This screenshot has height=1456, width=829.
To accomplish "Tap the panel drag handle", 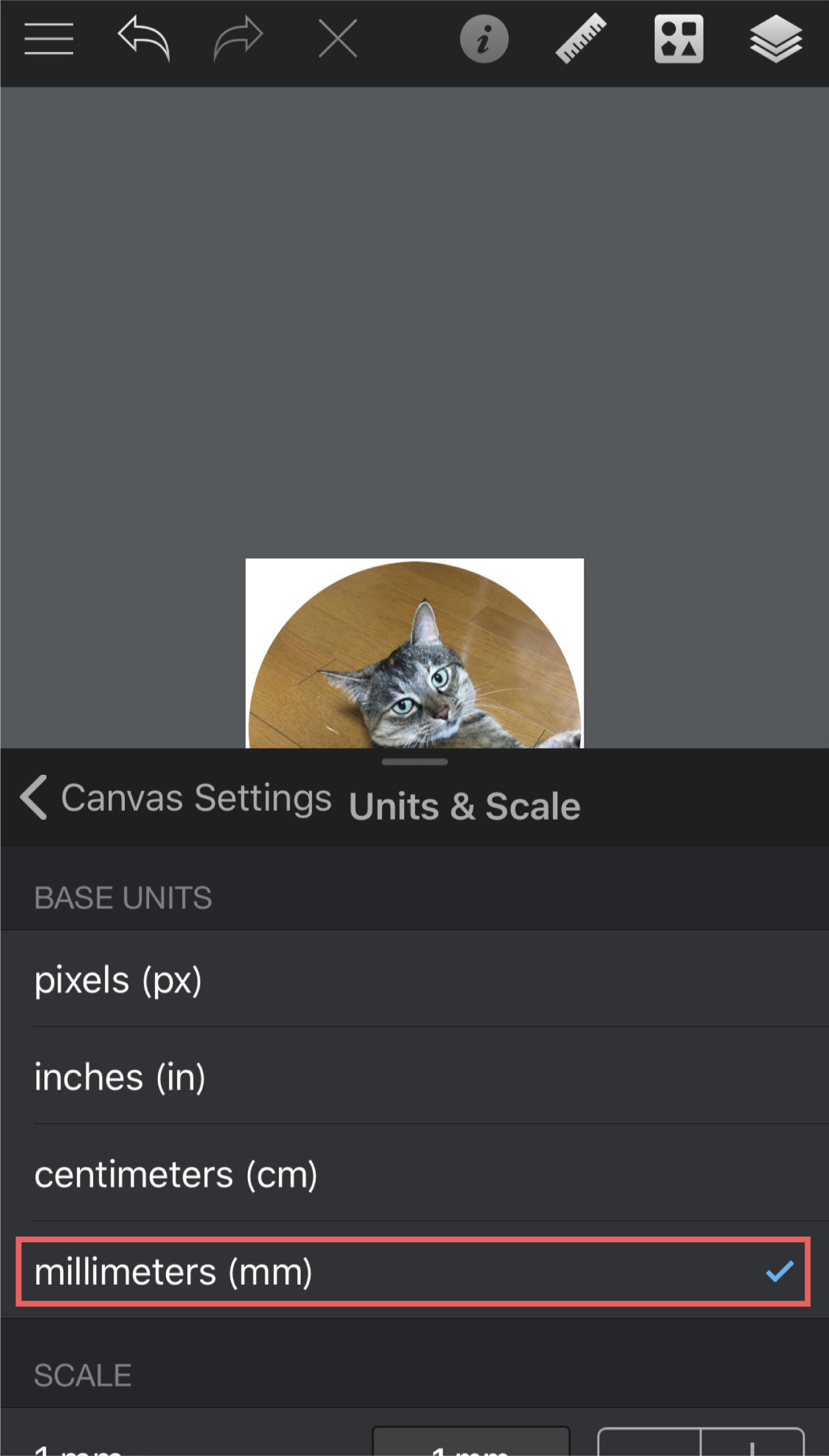I will (x=414, y=762).
